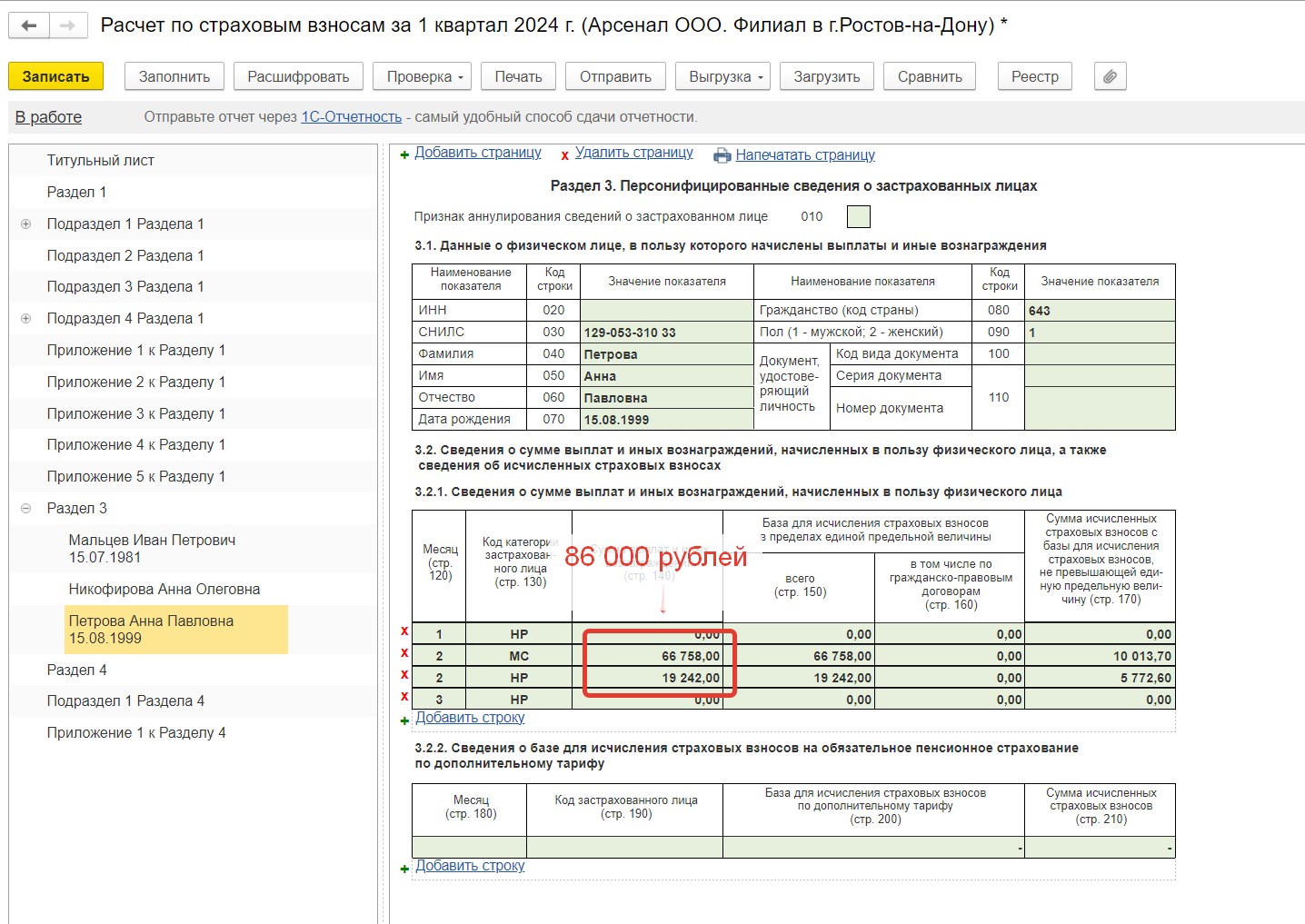
Task: Click the 10 013,70 contribution cell
Action: click(1100, 655)
